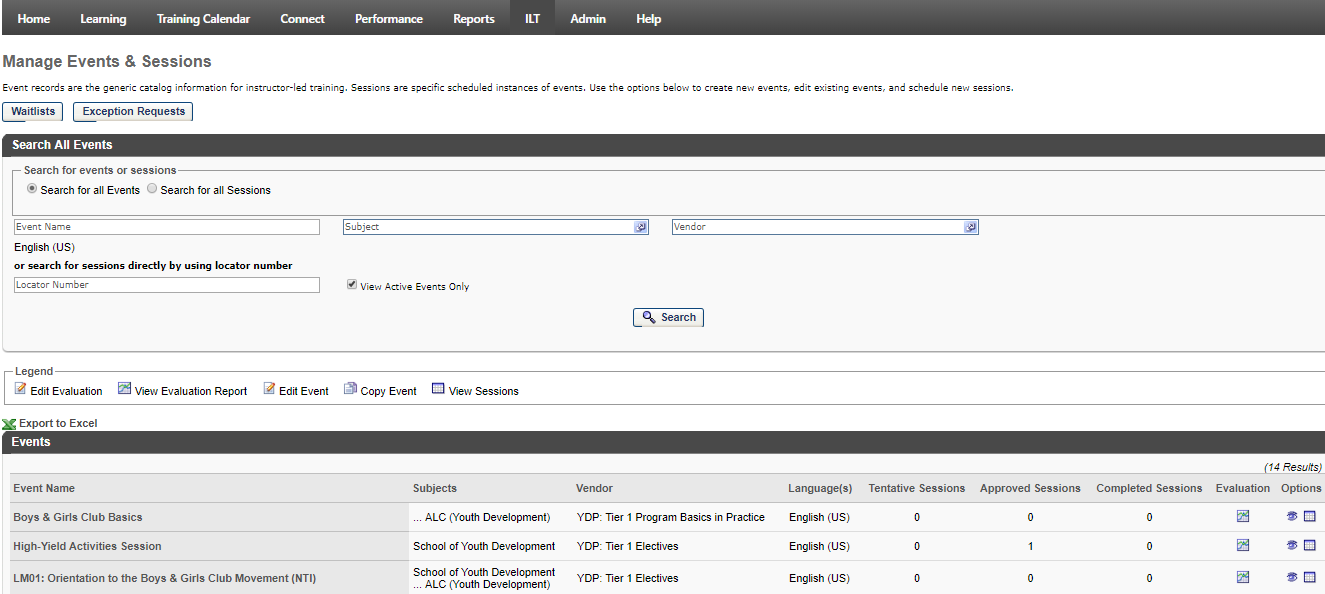Uncheck View Active Events Only

352,283
